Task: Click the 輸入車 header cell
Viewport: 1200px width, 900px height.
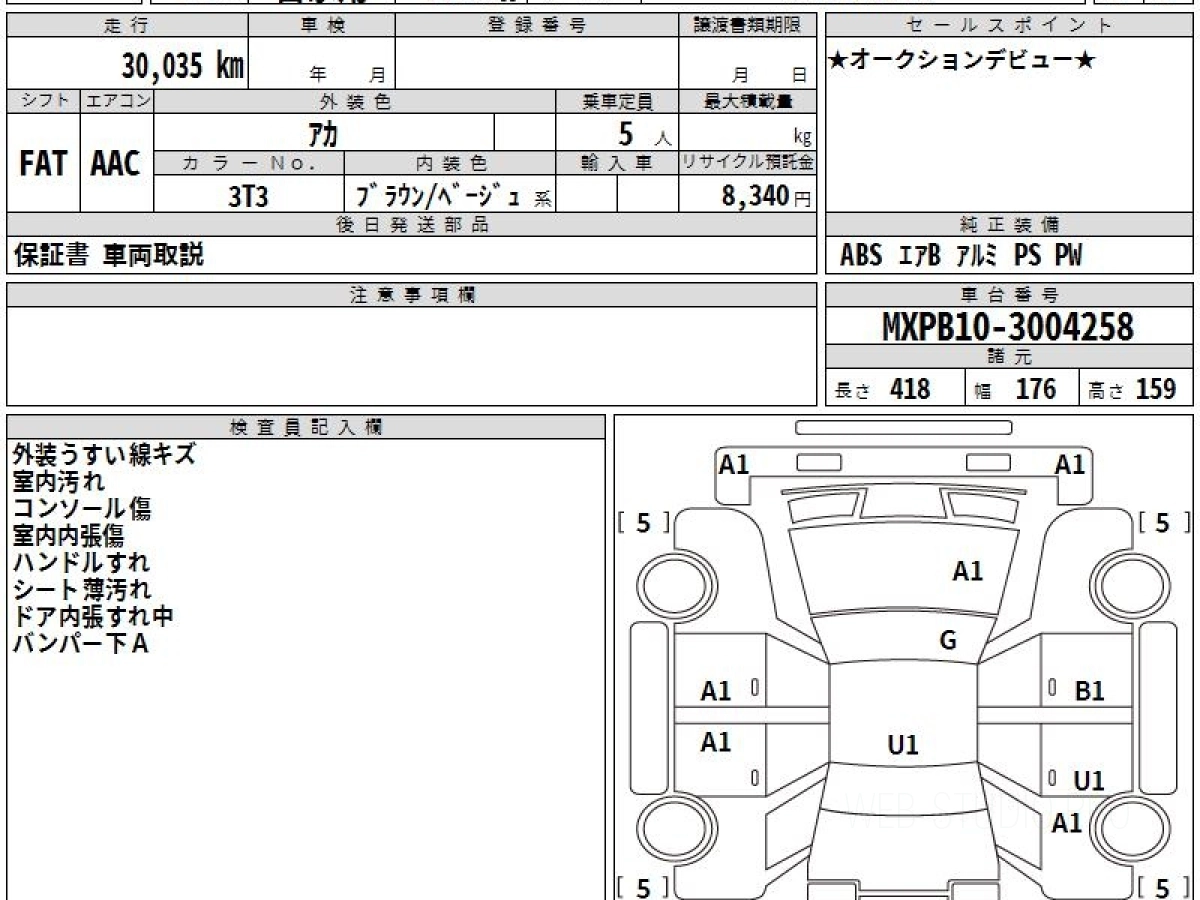Action: (x=617, y=163)
